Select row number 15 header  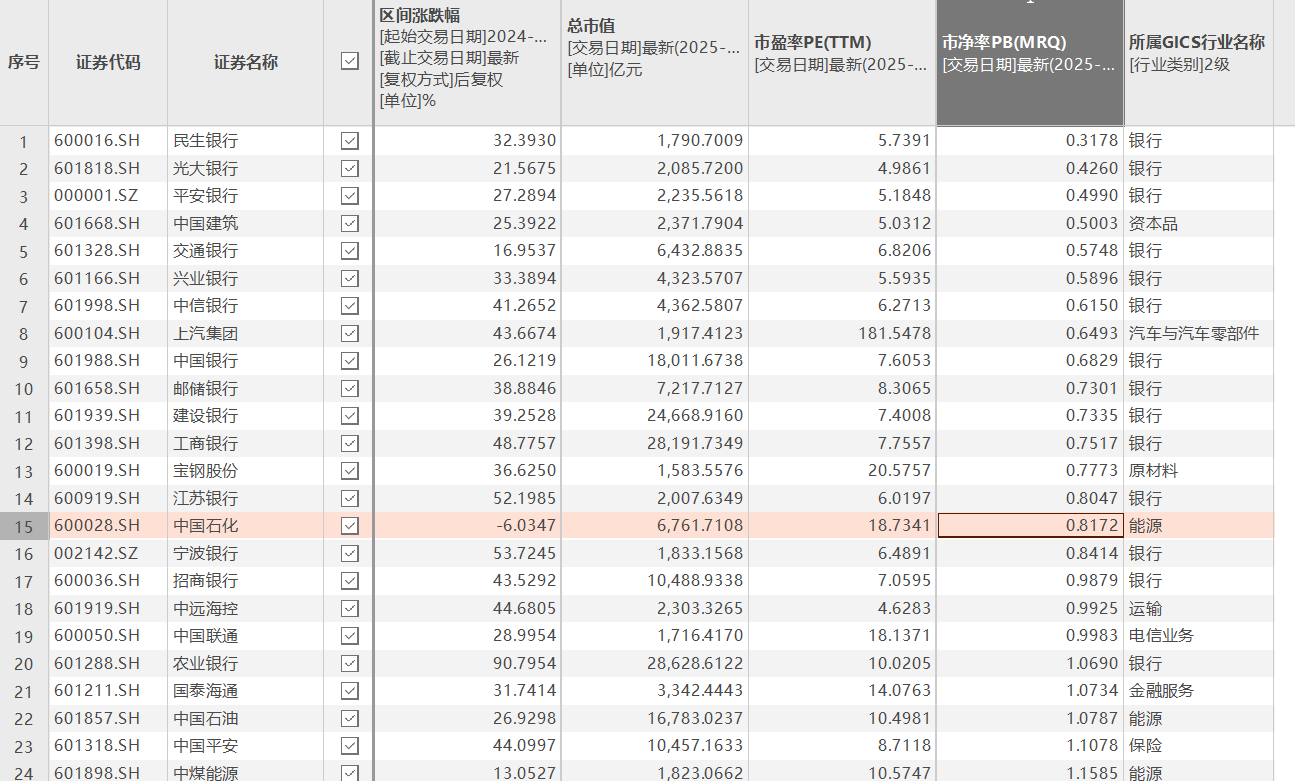coord(24,526)
